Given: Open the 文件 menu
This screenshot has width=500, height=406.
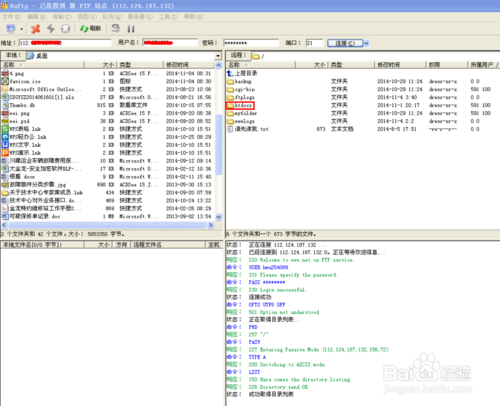Looking at the screenshot, I should tap(11, 17).
